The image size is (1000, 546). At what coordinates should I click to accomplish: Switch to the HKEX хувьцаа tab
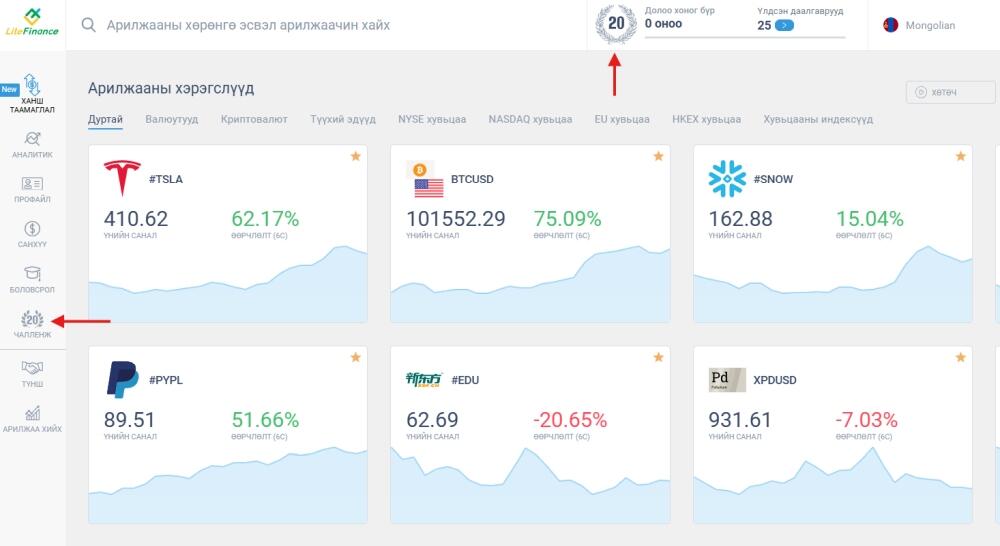pos(707,119)
